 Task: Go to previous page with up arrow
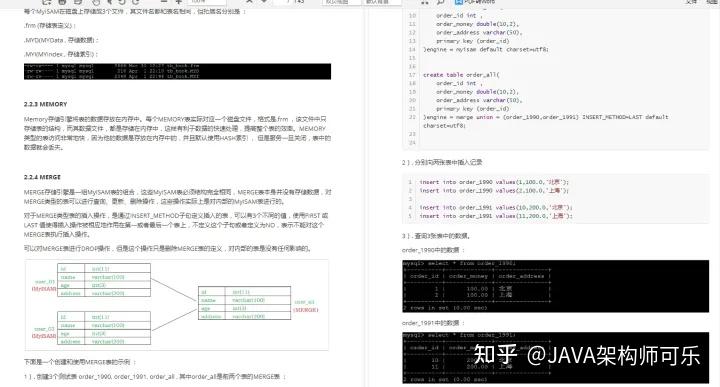pyautogui.click(x=249, y=2)
